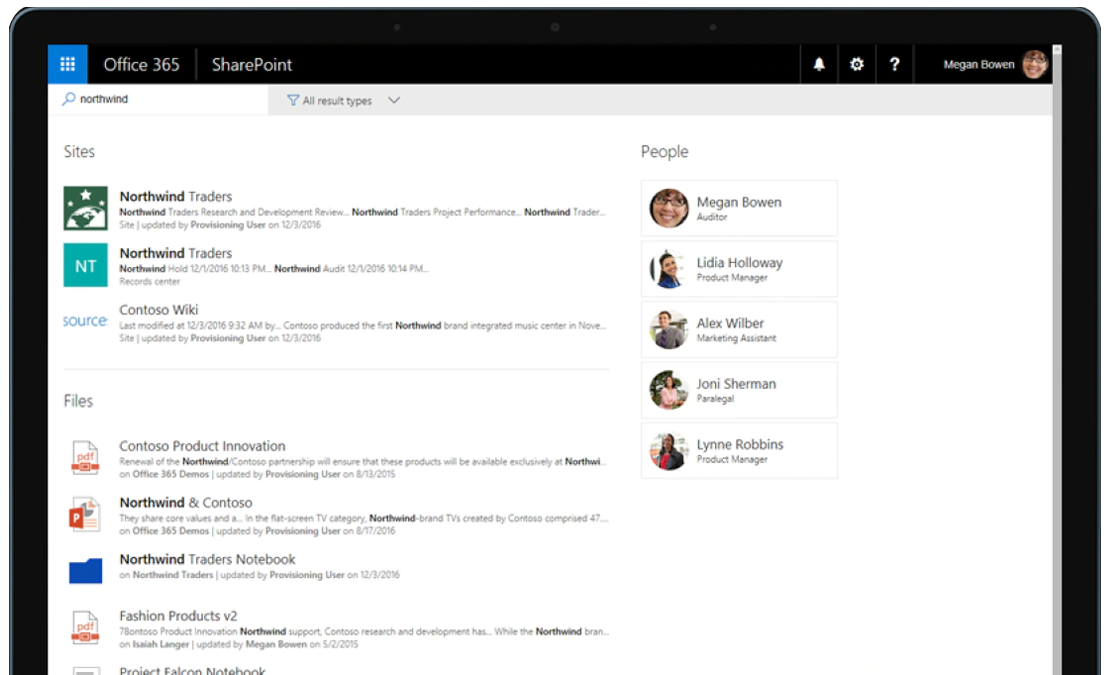
Task: Go to Office 365 home
Action: 141,64
